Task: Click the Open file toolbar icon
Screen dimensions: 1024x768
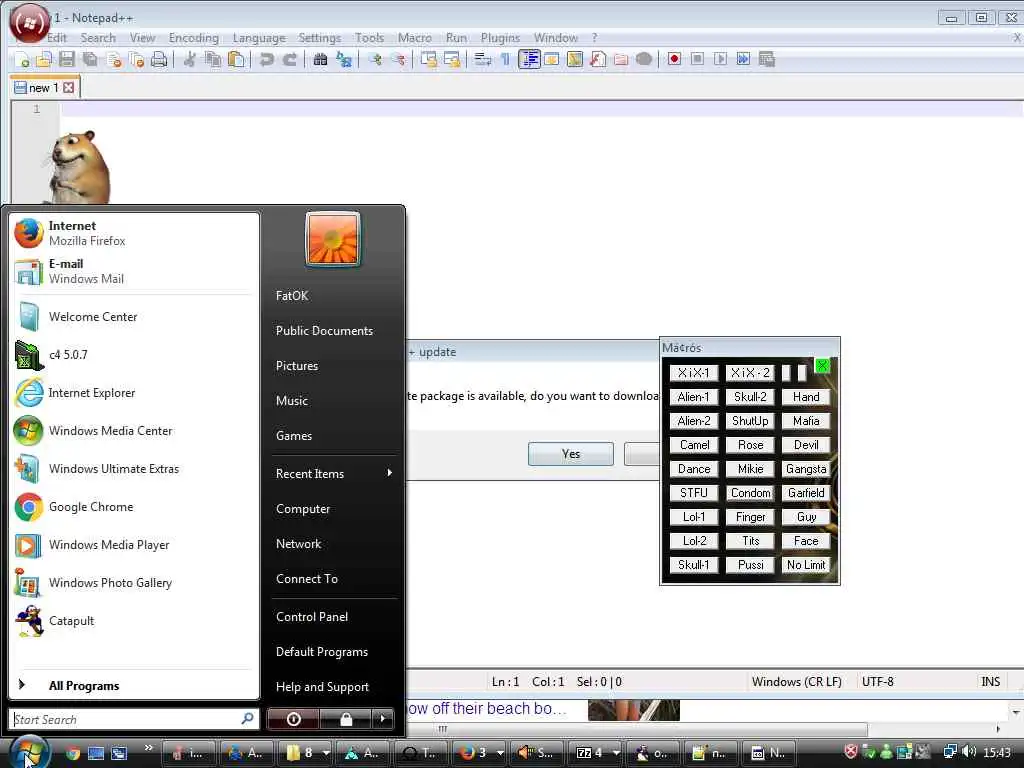Action: pyautogui.click(x=44, y=60)
